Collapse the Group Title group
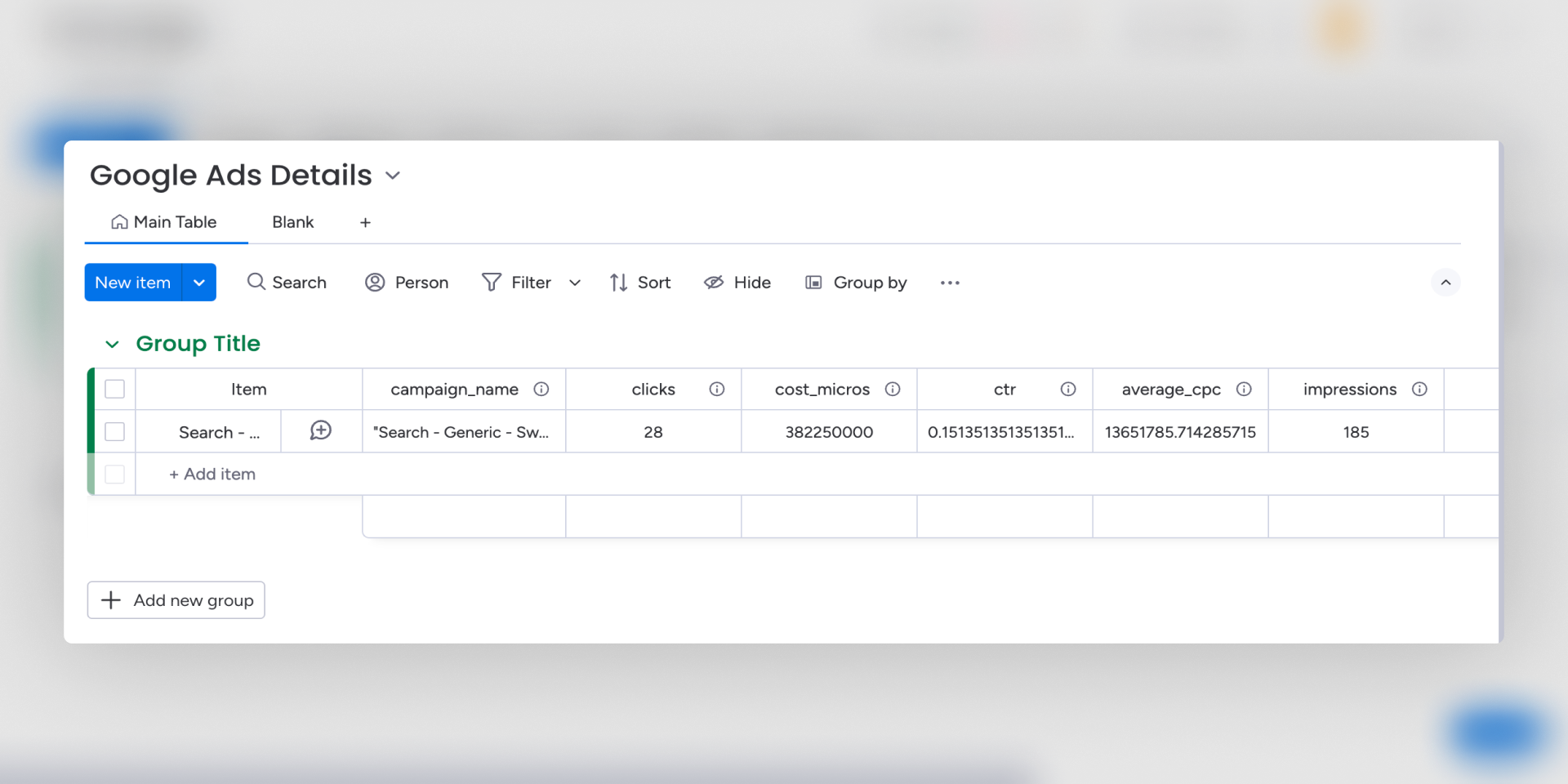Viewport: 1568px width, 784px height. point(112,344)
